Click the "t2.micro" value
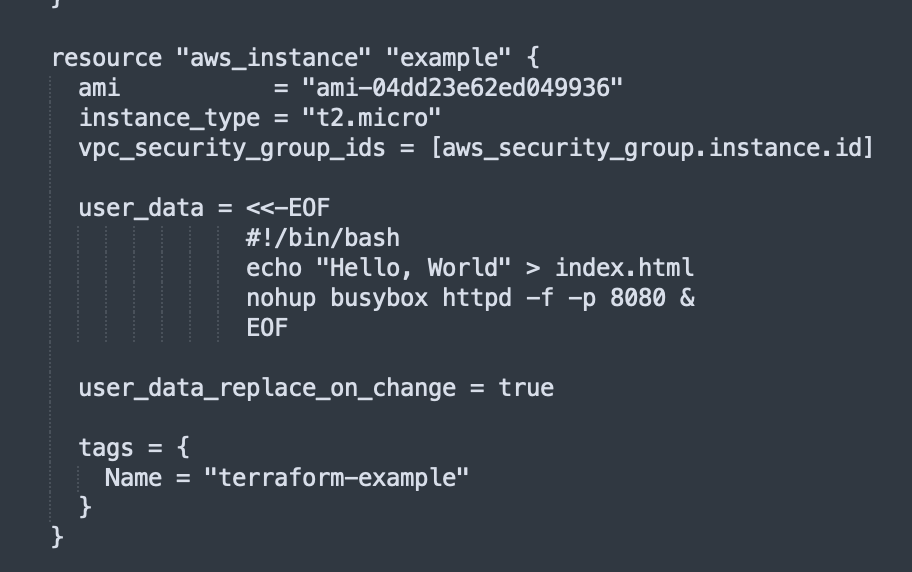Viewport: 912px width, 572px height. point(371,118)
